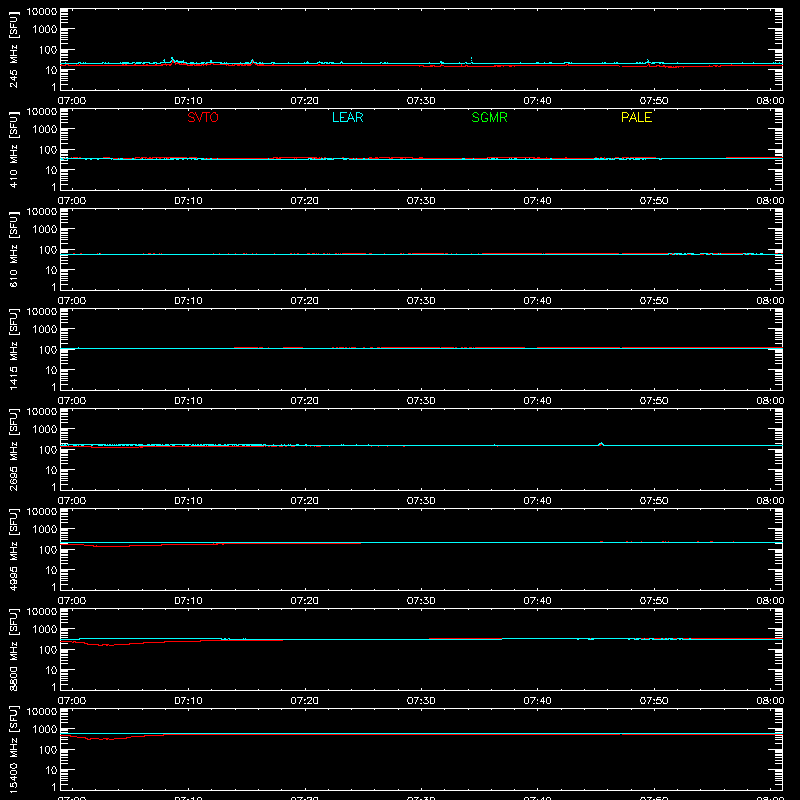This screenshot has height=800, width=800.
Task: Select the 4995 MHz [SFU] axis title
Action: coord(13,549)
